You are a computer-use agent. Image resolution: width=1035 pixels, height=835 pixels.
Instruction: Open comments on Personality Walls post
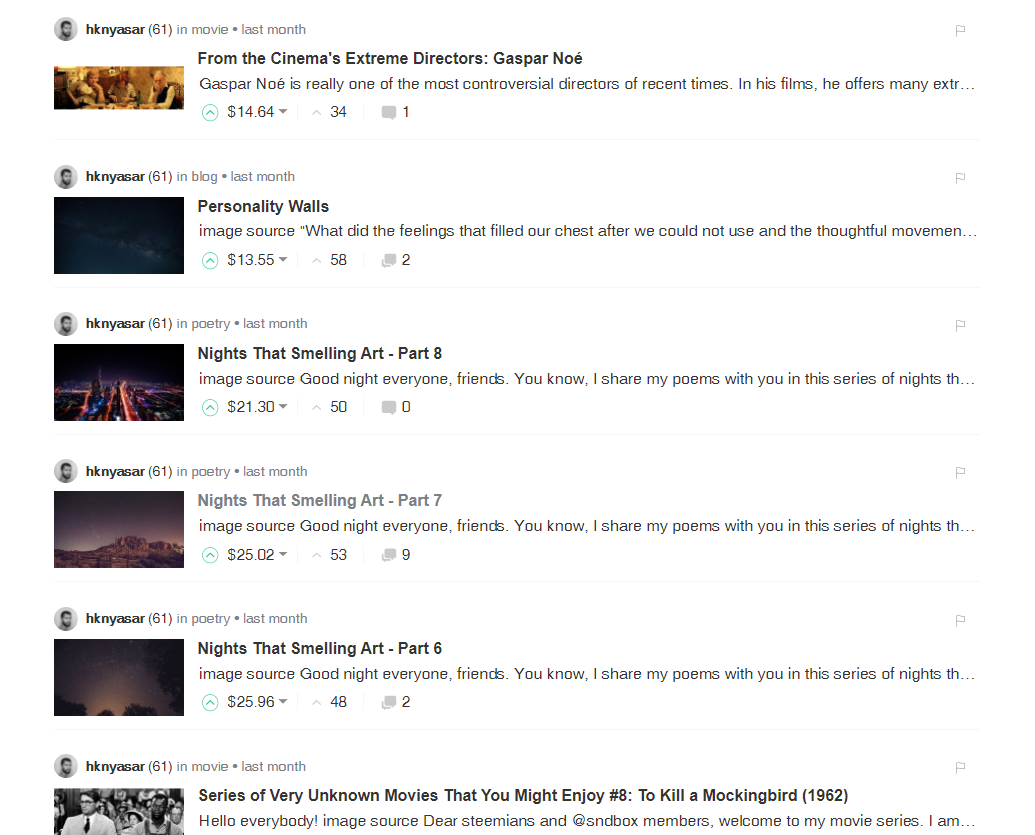click(x=395, y=260)
